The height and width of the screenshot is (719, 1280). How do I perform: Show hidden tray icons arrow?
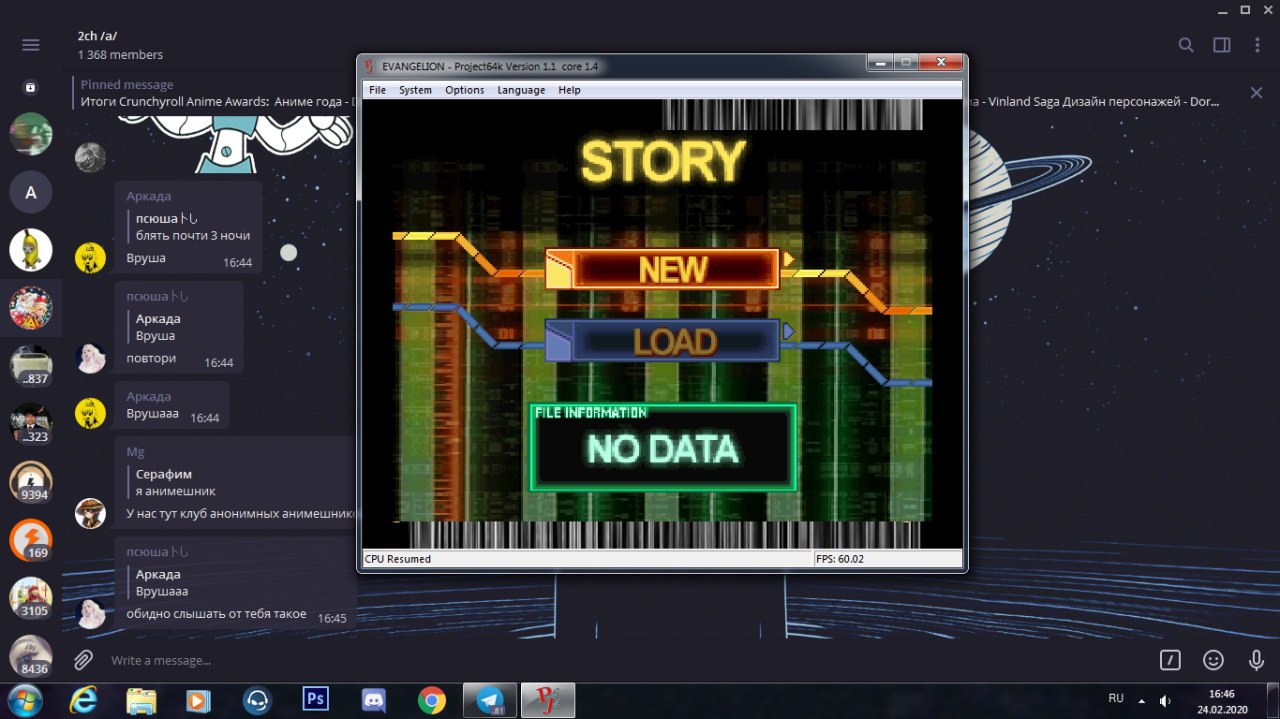pos(1142,701)
